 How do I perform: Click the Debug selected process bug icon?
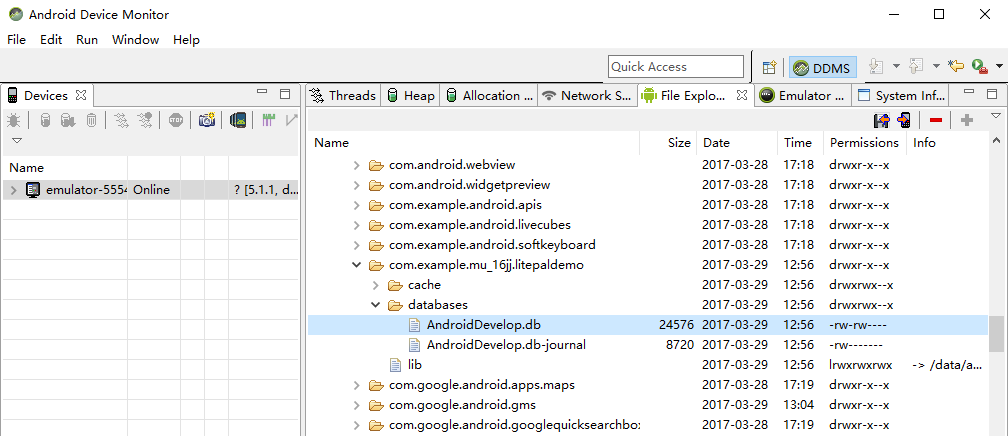[x=14, y=120]
